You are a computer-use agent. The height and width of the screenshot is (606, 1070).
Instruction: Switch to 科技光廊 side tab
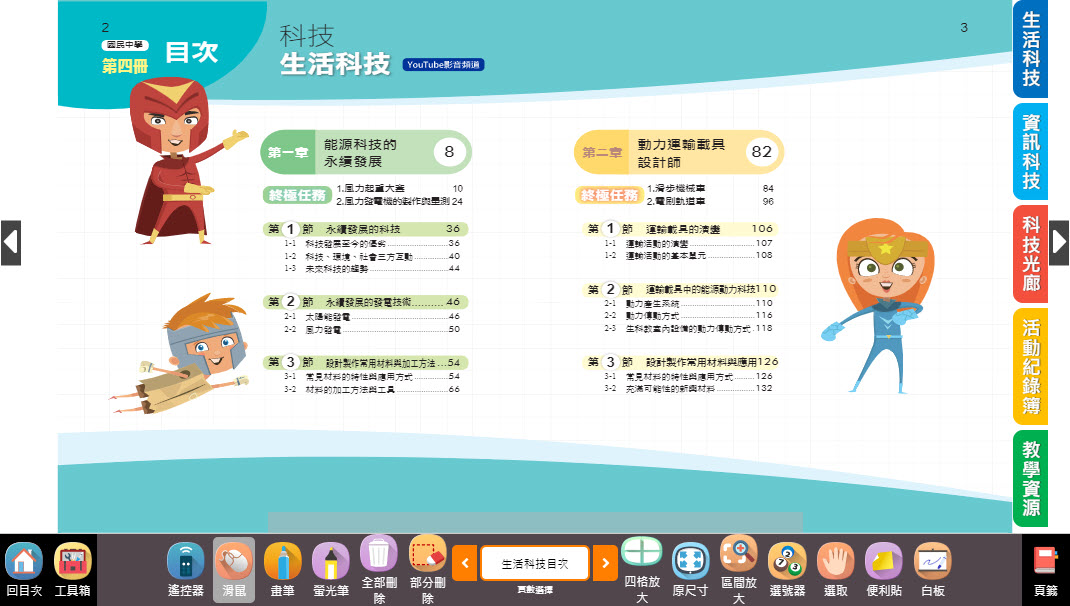[x=1030, y=254]
